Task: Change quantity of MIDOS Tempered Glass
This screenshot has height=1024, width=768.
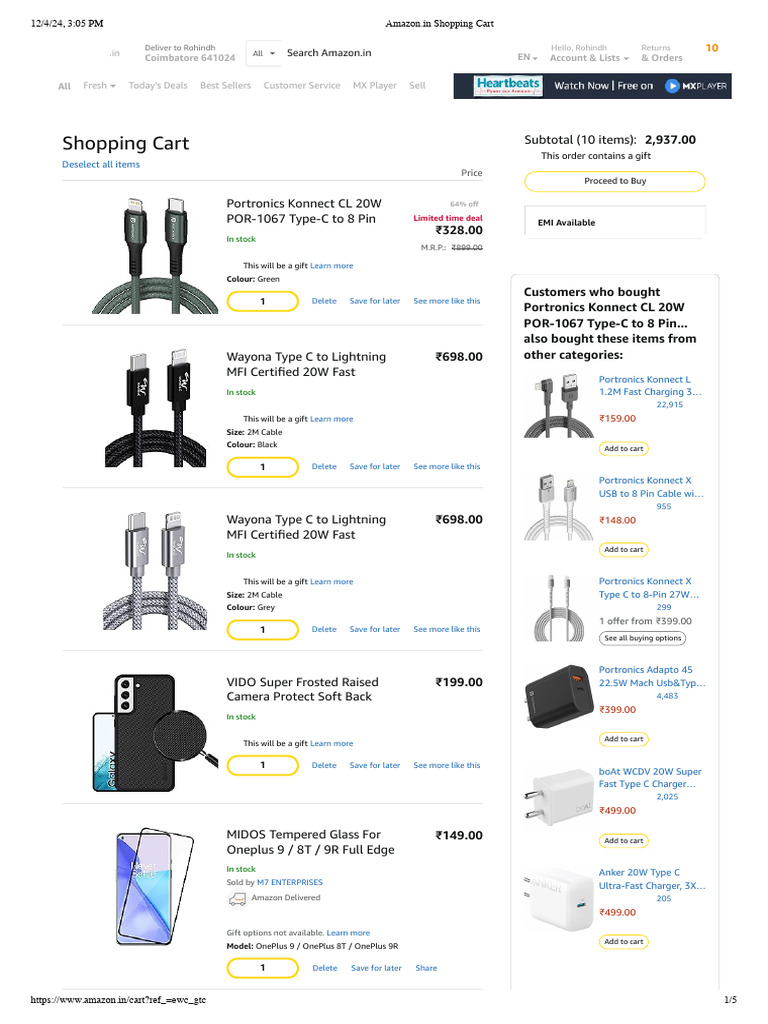Action: 263,968
